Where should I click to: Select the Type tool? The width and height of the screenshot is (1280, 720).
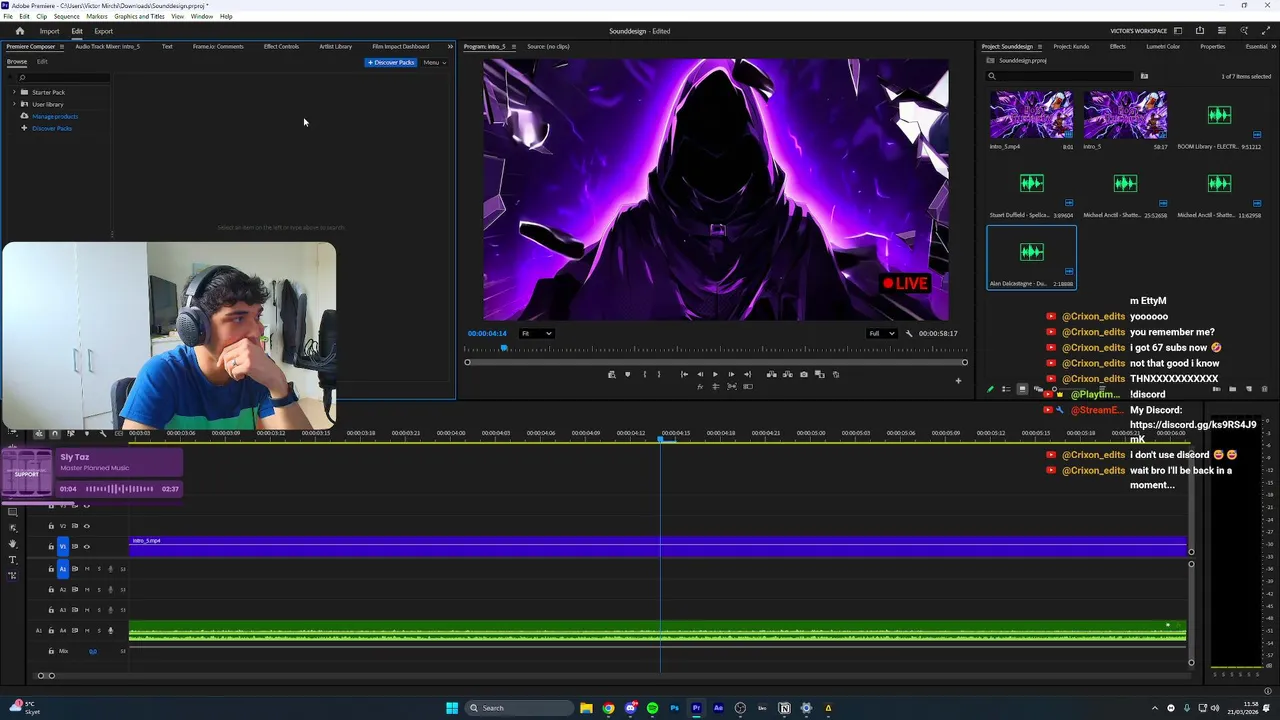tap(13, 560)
